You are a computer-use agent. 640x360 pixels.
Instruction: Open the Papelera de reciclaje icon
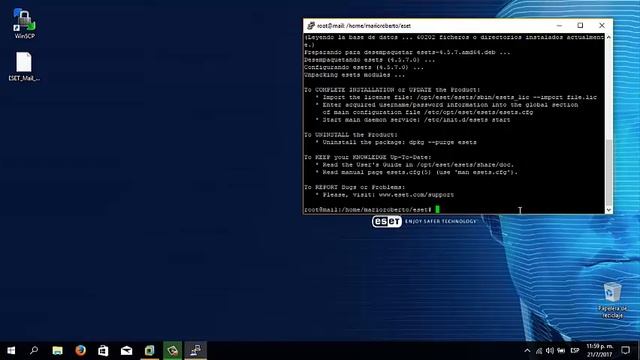pos(612,300)
